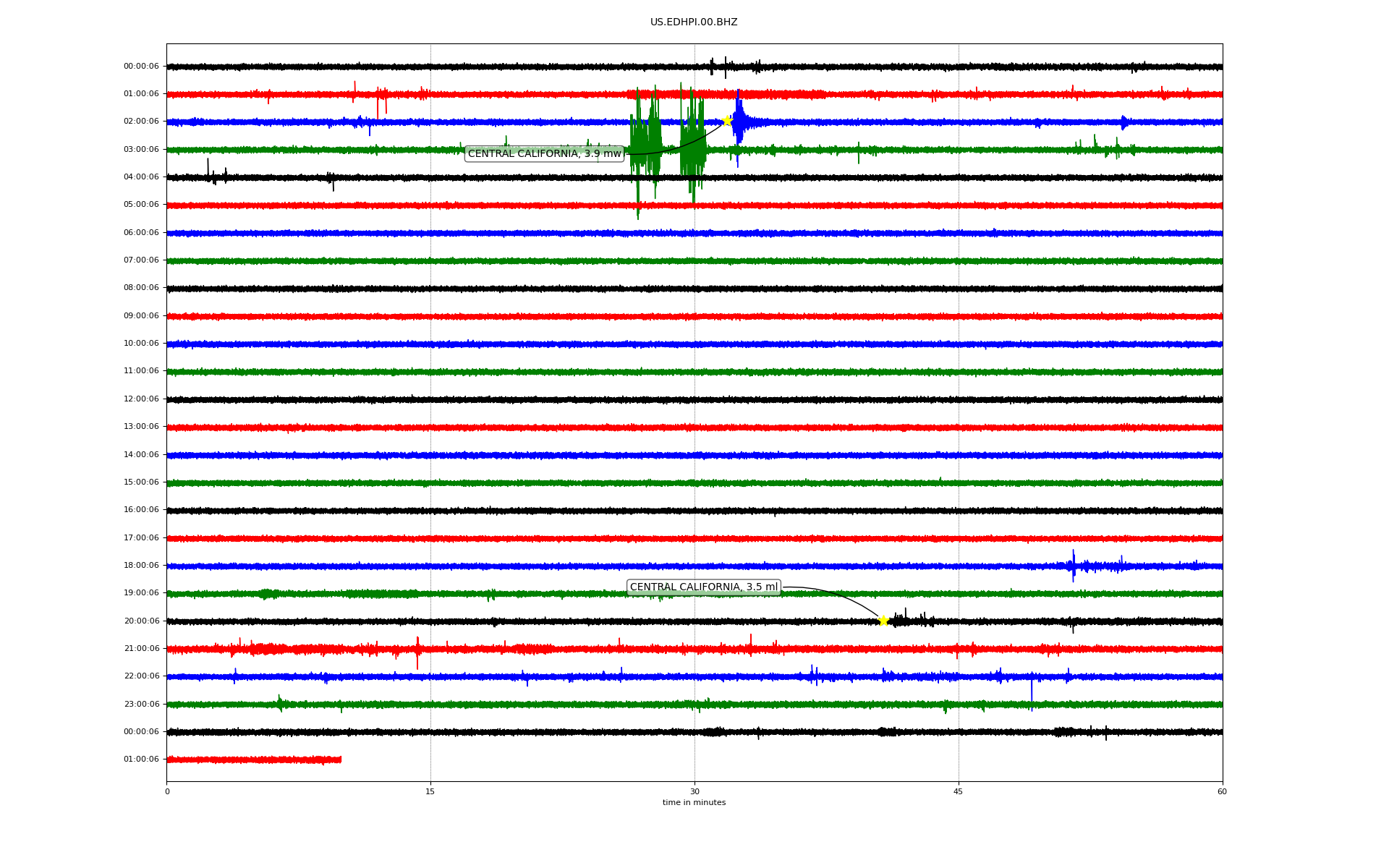Click the plot title US.EDHPI.00.BHZ
The height and width of the screenshot is (868, 1389).
[694, 22]
